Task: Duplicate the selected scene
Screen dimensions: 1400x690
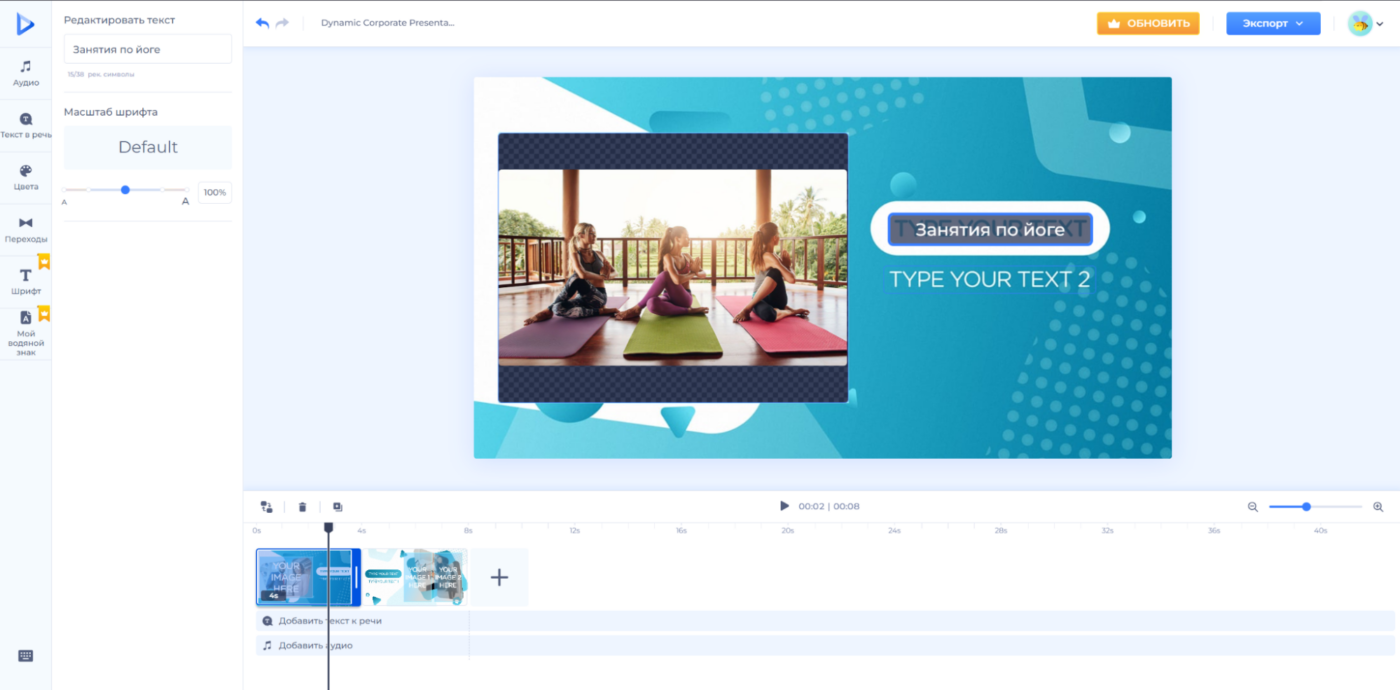Action: point(338,507)
